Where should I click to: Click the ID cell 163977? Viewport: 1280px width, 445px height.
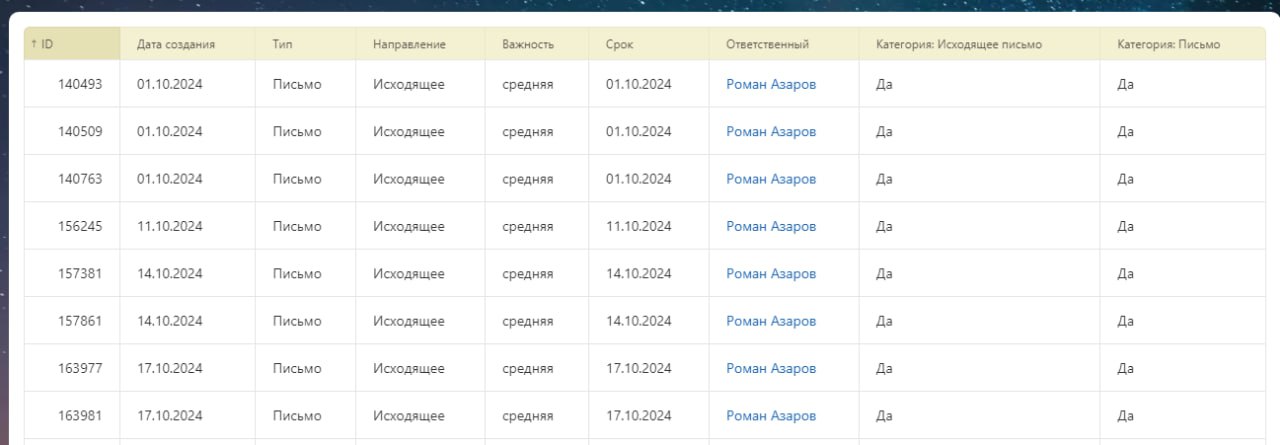coord(80,368)
